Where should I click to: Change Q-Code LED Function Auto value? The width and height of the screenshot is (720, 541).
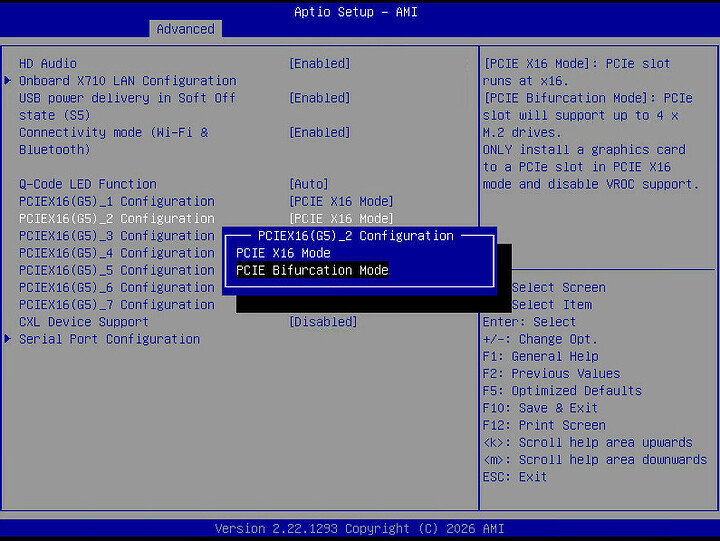point(309,184)
